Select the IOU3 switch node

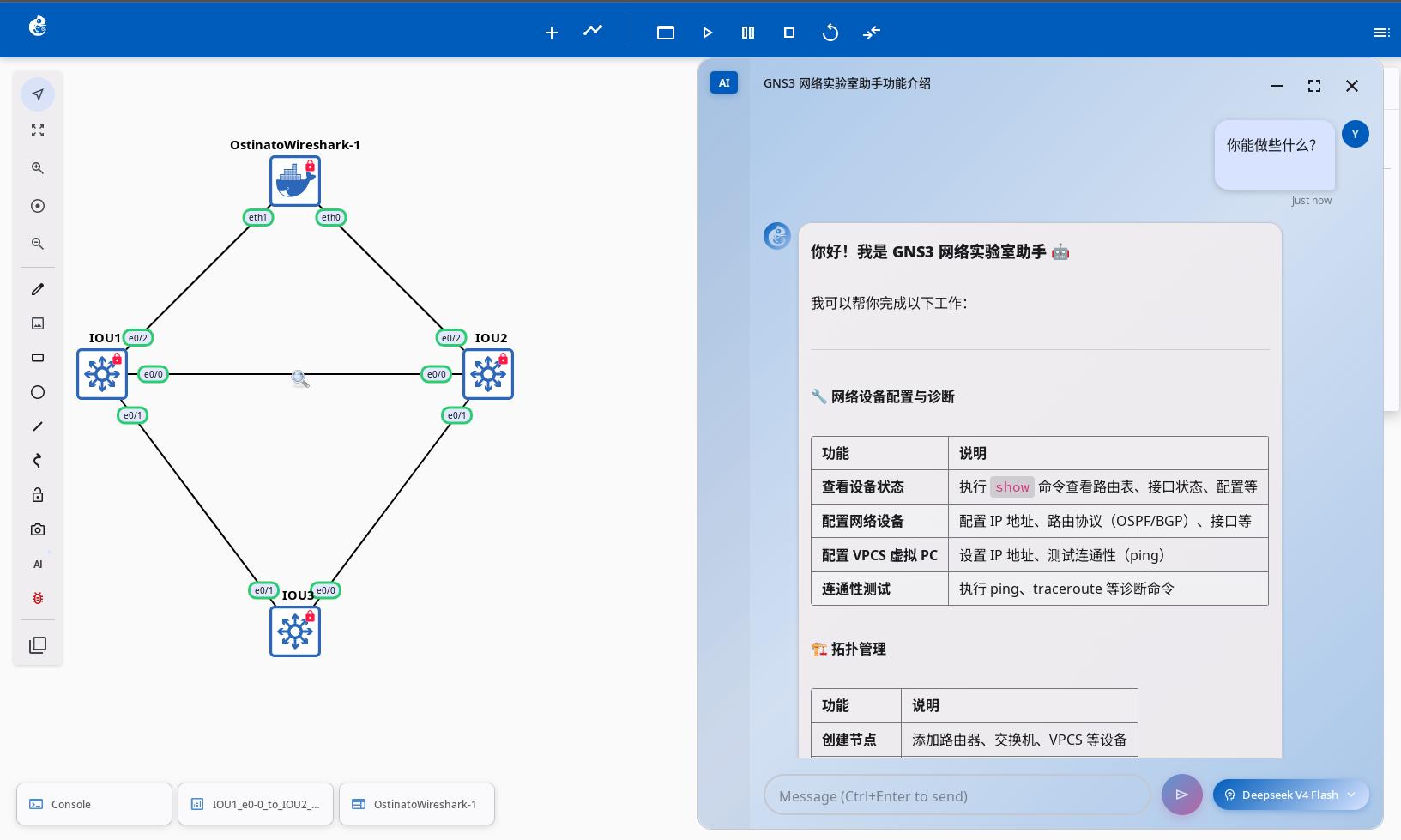295,632
